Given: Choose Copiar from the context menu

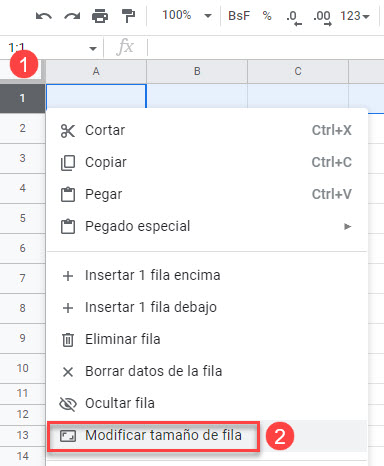Looking at the screenshot, I should [207, 162].
